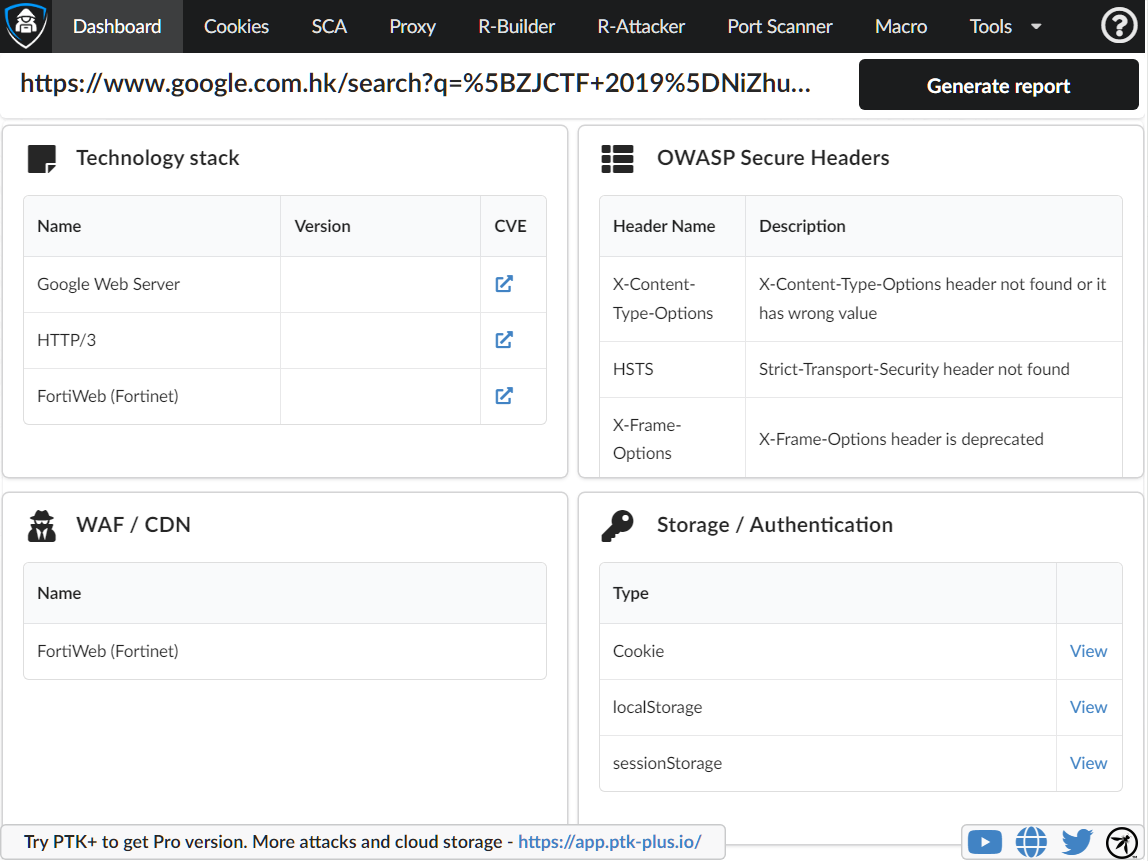Open the R-Builder tab
Image resolution: width=1148 pixels, height=861 pixels.
(x=516, y=27)
